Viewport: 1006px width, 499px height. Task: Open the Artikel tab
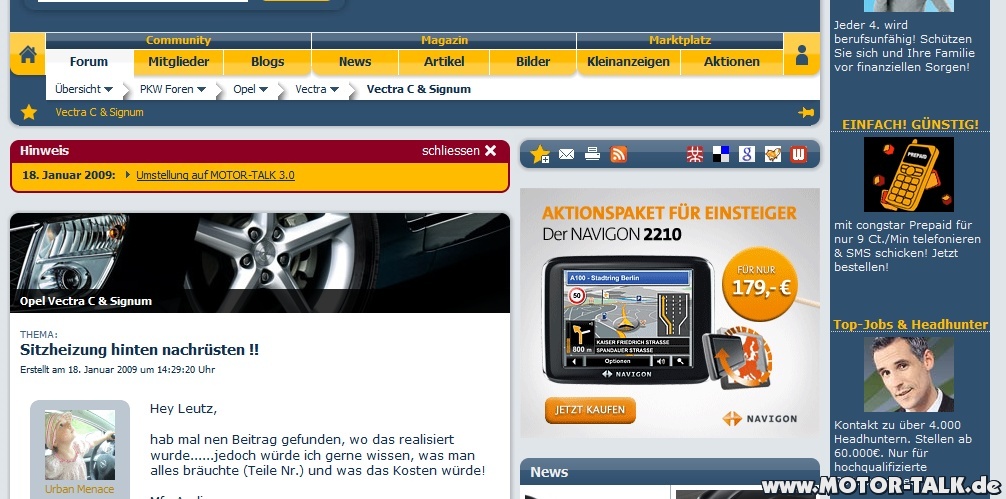tap(444, 62)
